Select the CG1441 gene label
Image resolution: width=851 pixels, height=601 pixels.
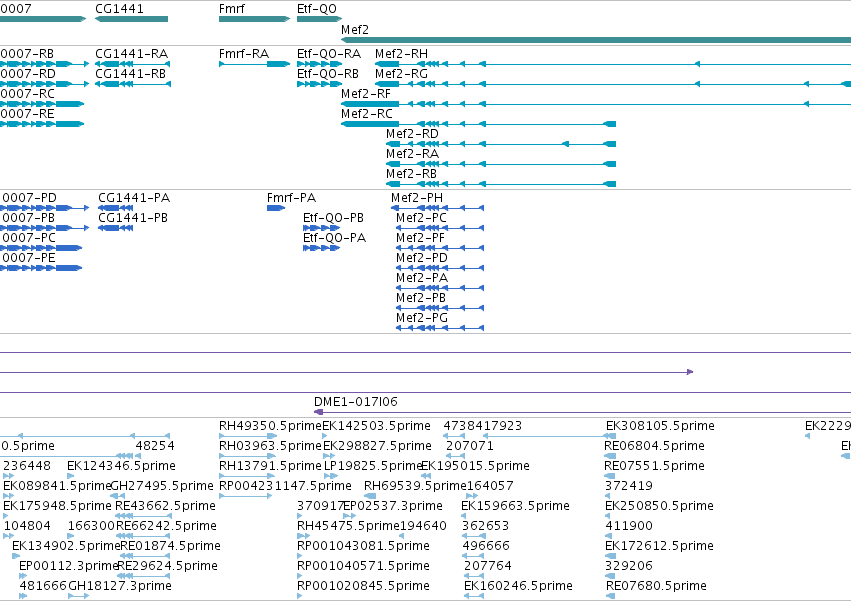click(x=119, y=9)
